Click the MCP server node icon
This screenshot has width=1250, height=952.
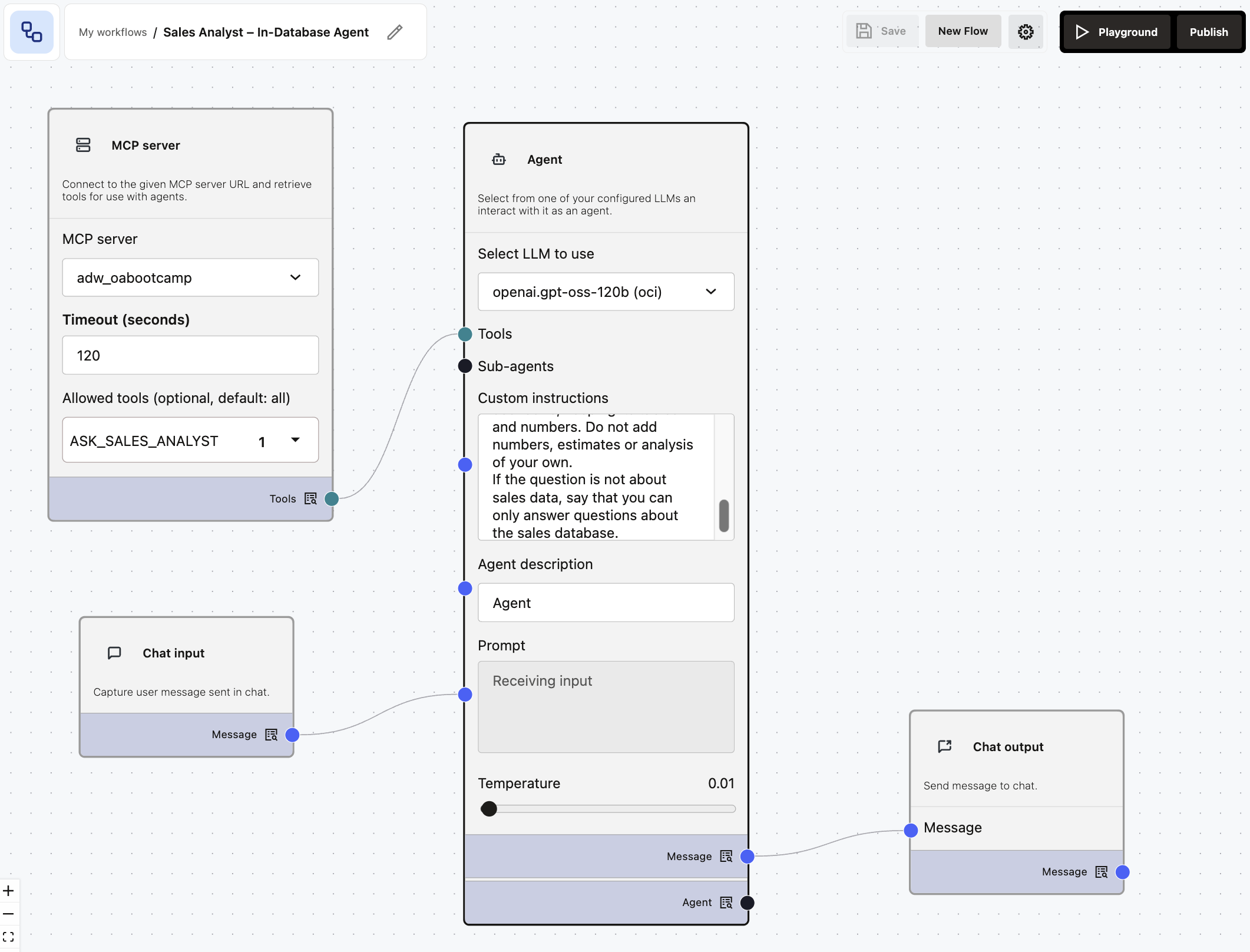tap(83, 145)
